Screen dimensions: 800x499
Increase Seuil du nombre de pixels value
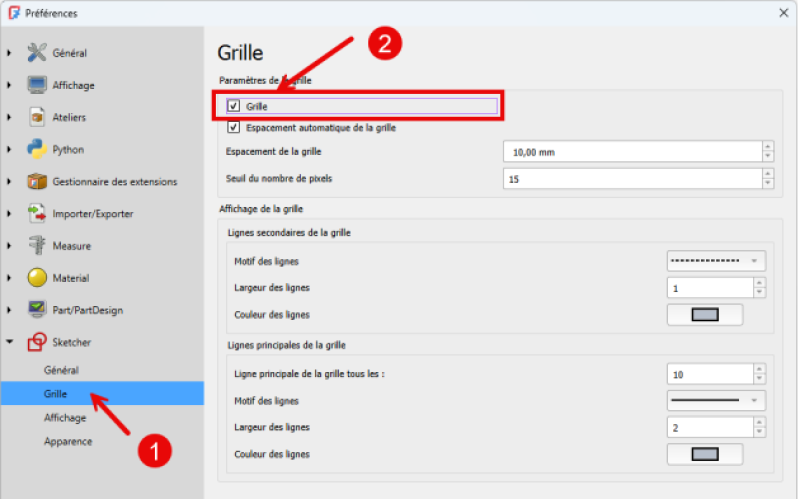(768, 174)
